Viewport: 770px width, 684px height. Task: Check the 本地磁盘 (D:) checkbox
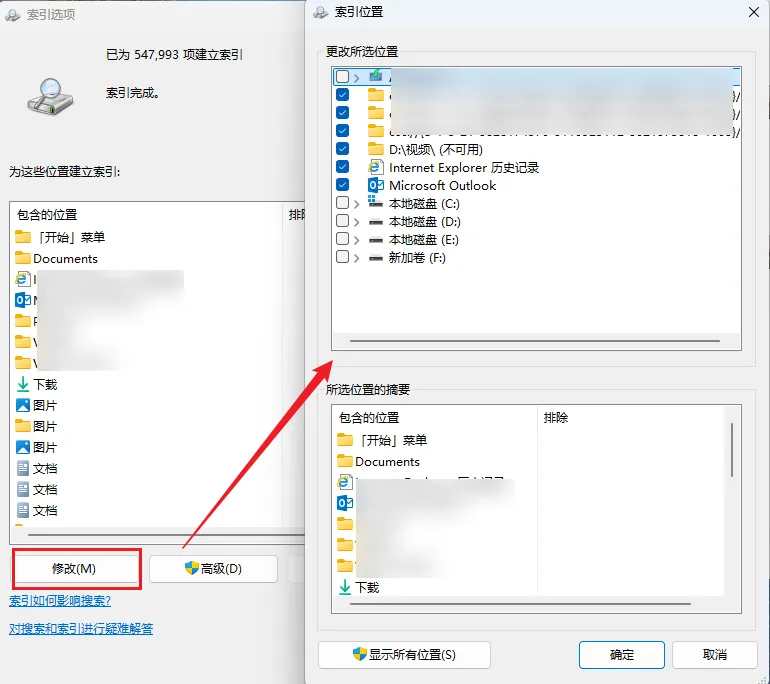[x=343, y=221]
